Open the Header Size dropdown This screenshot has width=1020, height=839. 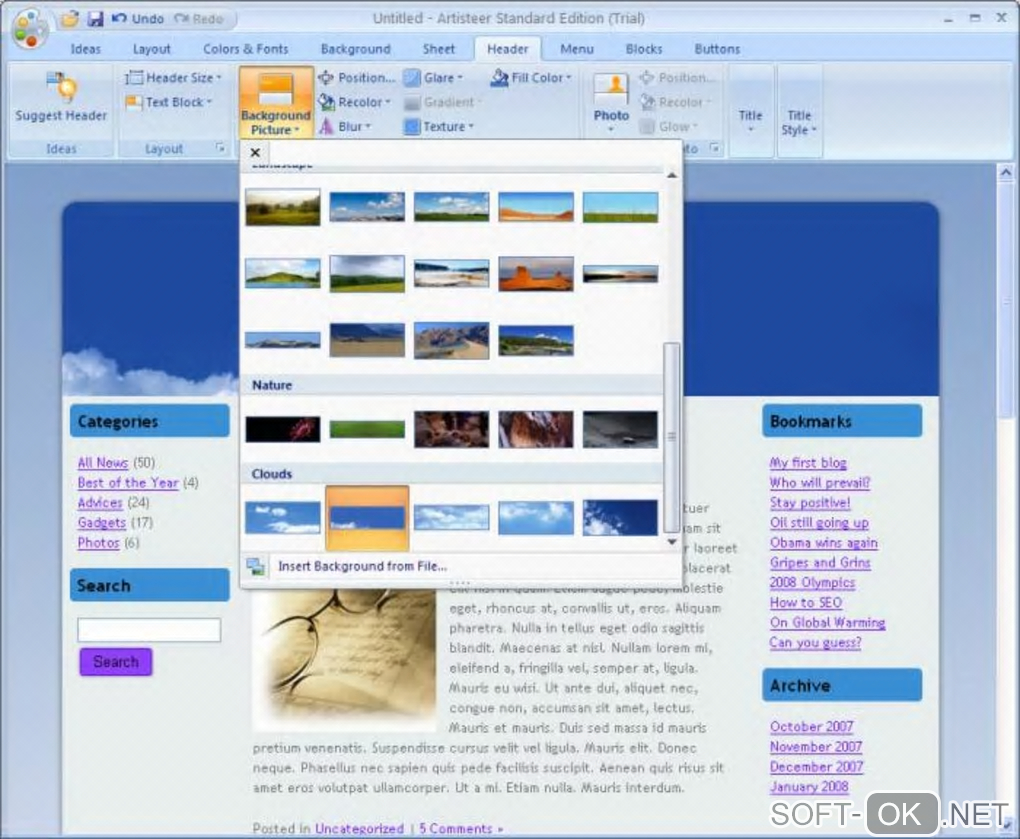(173, 77)
